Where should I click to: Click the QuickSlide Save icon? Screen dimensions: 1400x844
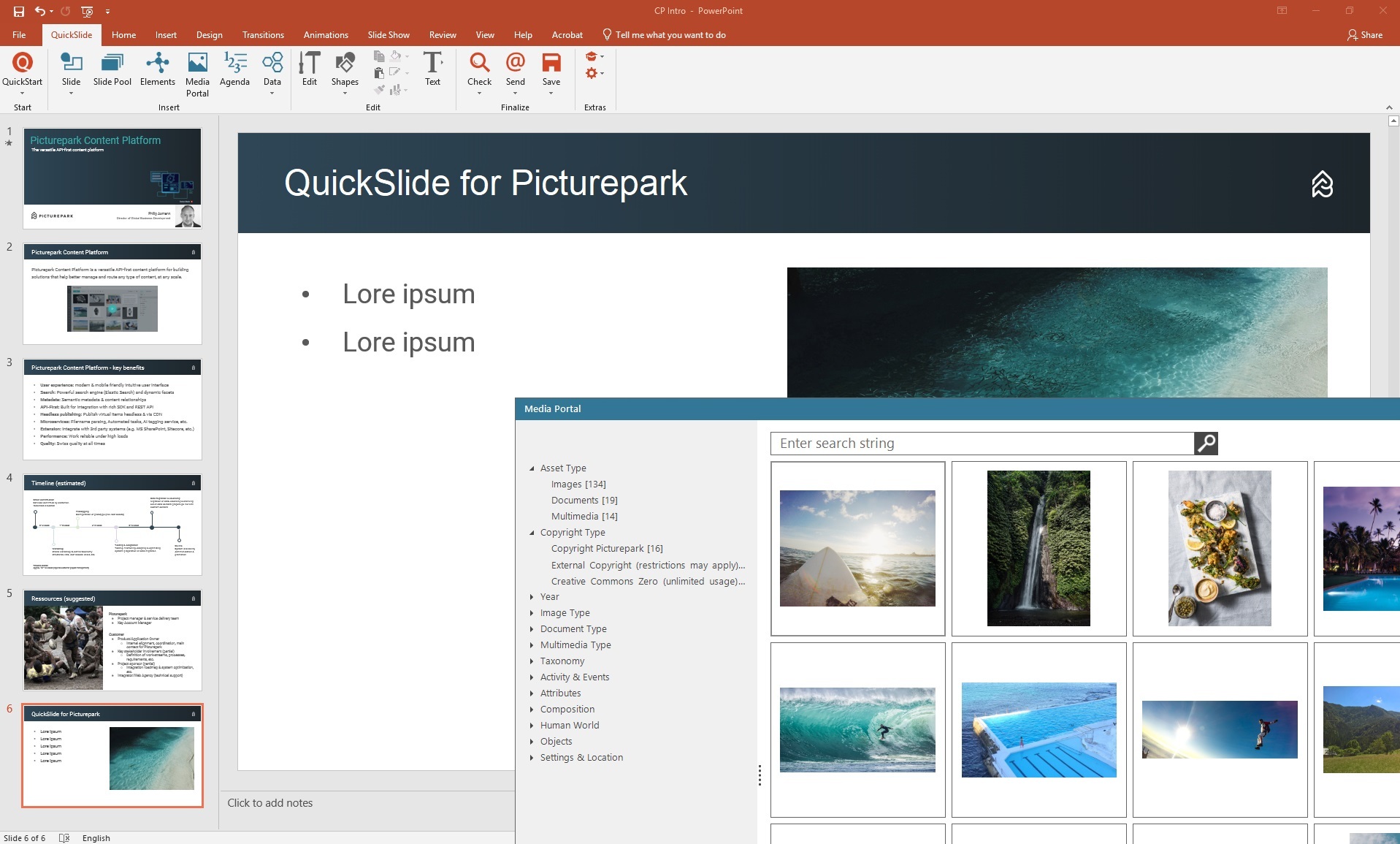[551, 63]
